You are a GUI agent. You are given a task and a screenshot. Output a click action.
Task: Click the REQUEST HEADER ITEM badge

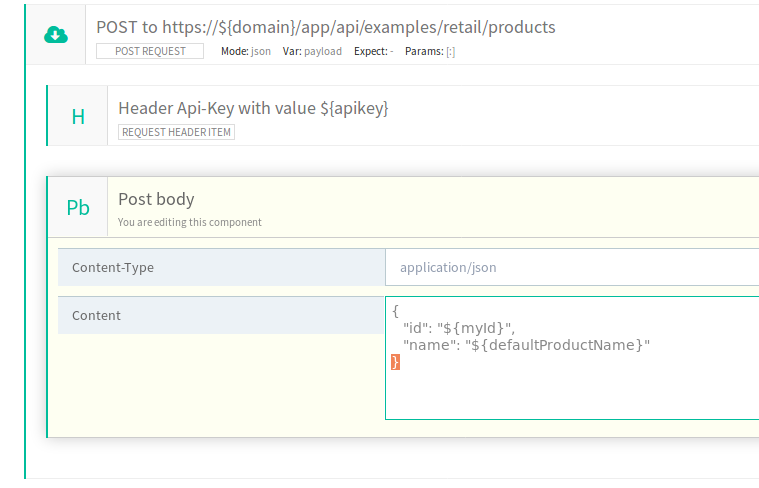pyautogui.click(x=176, y=132)
